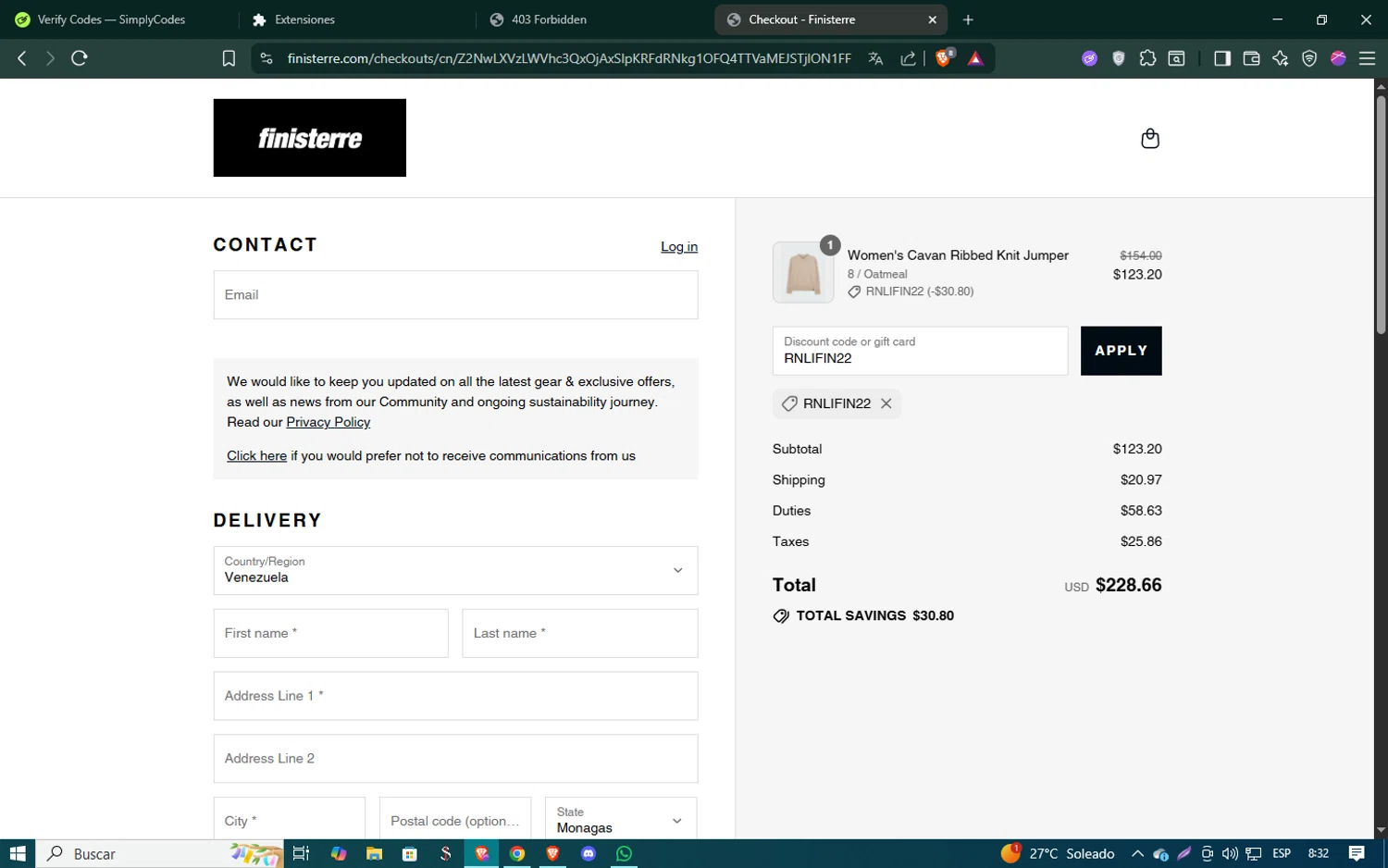Screen dimensions: 1388x868
Task: Open the Brave Wallet icon
Action: (1251, 58)
